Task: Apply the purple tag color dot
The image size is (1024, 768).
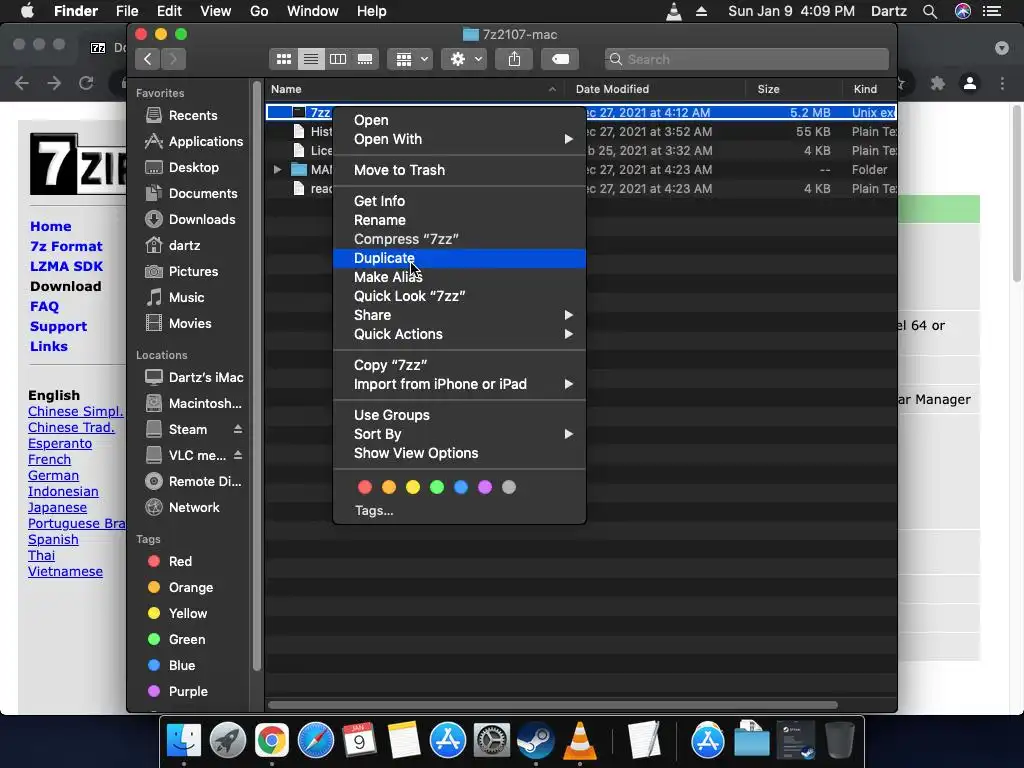Action: [485, 487]
